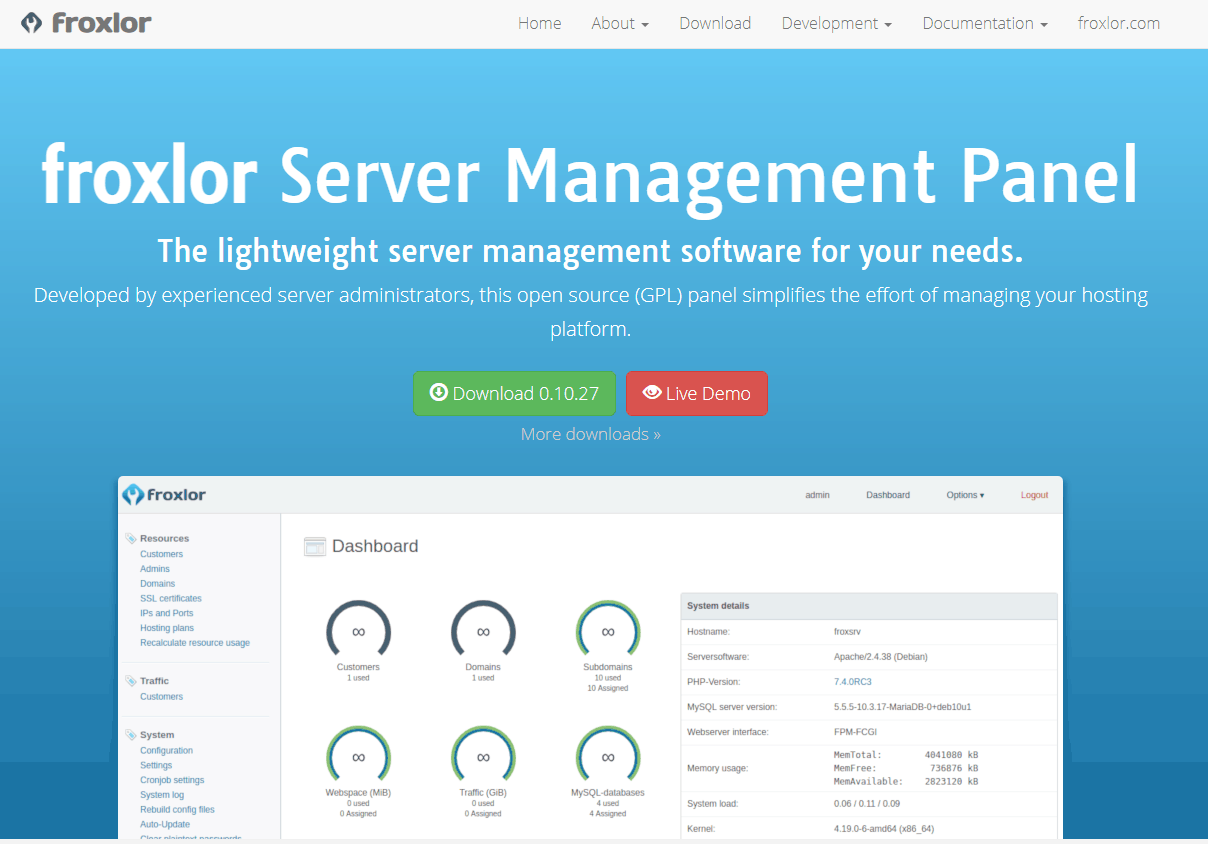
Task: Click the froxlor logo in the site navbar
Action: 86,23
